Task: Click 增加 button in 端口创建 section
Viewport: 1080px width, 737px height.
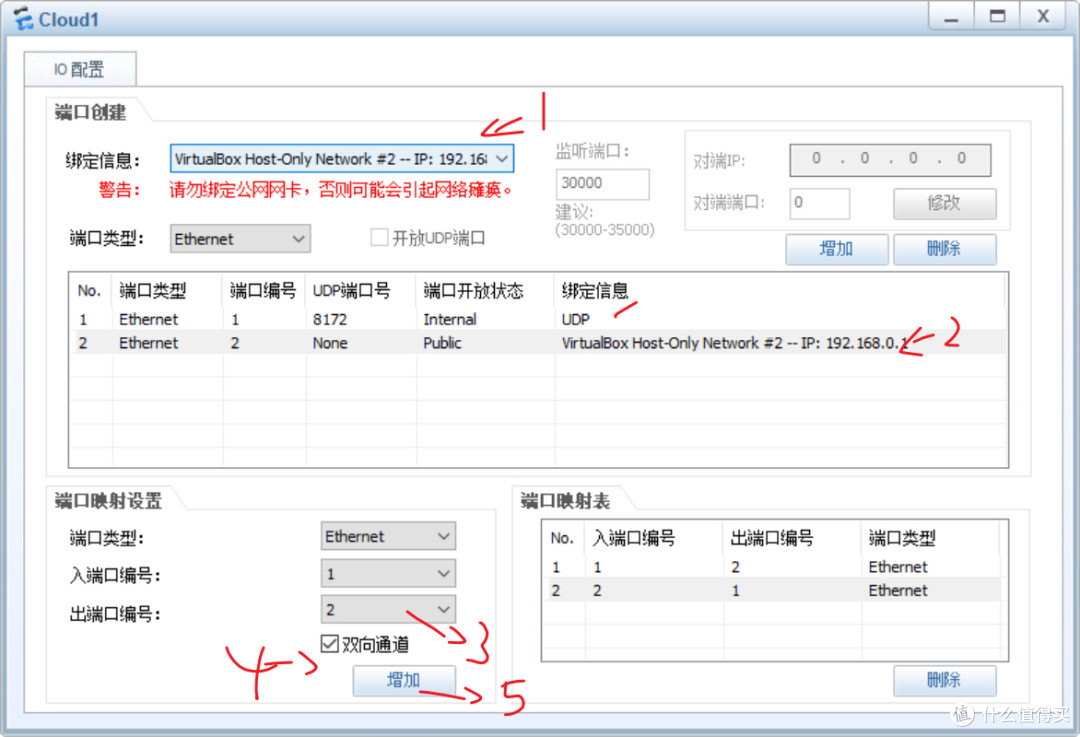Action: [836, 249]
